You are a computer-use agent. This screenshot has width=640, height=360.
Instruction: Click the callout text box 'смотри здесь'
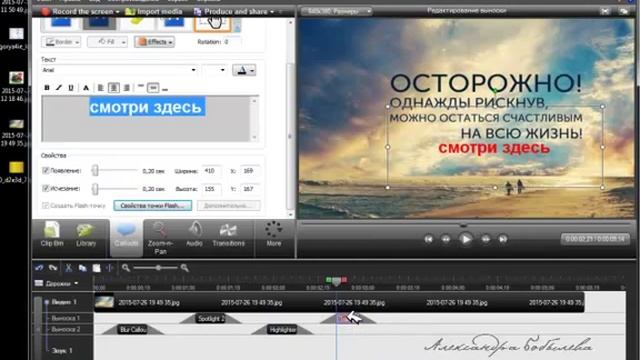coord(147,118)
